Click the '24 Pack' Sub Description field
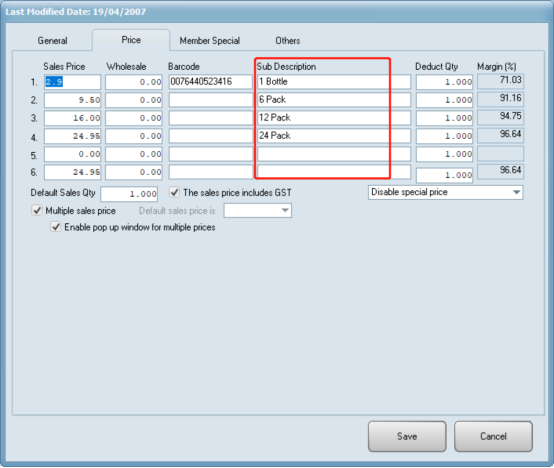Screen dimensions: 554x468 coord(334,136)
